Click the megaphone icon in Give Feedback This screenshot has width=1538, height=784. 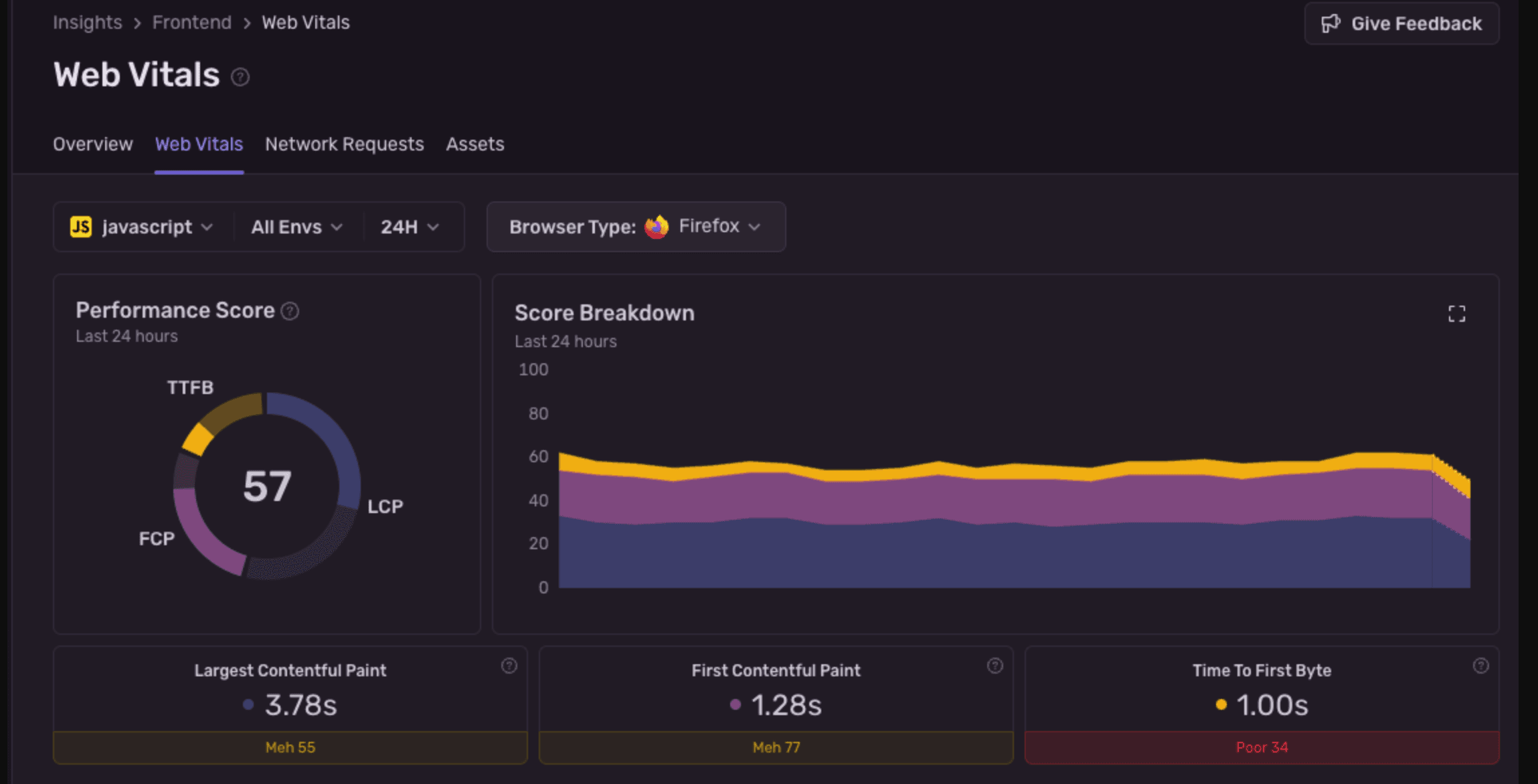click(x=1331, y=23)
